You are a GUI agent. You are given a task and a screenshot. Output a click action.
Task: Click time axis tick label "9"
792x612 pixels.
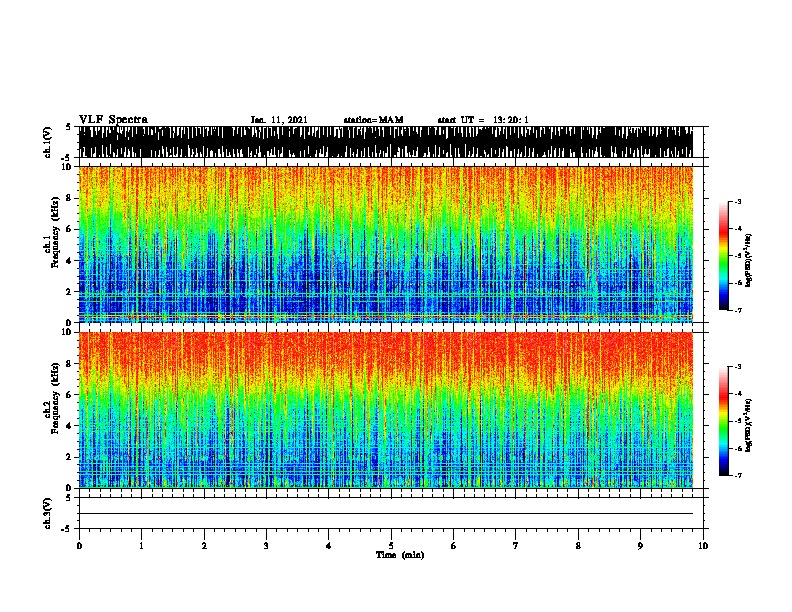click(640, 546)
